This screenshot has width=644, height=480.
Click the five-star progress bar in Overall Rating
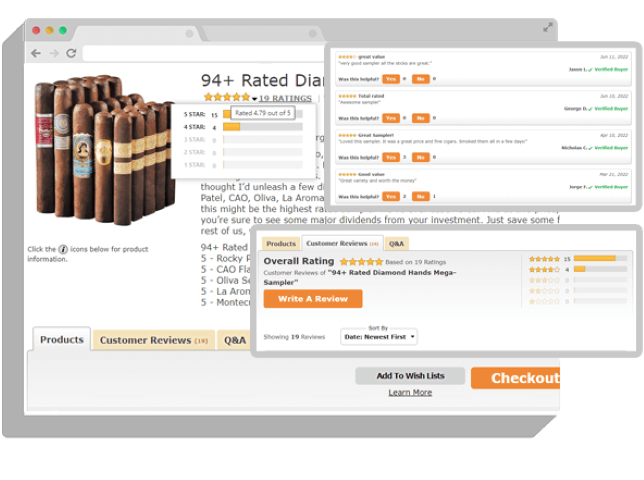pyautogui.click(x=600, y=258)
